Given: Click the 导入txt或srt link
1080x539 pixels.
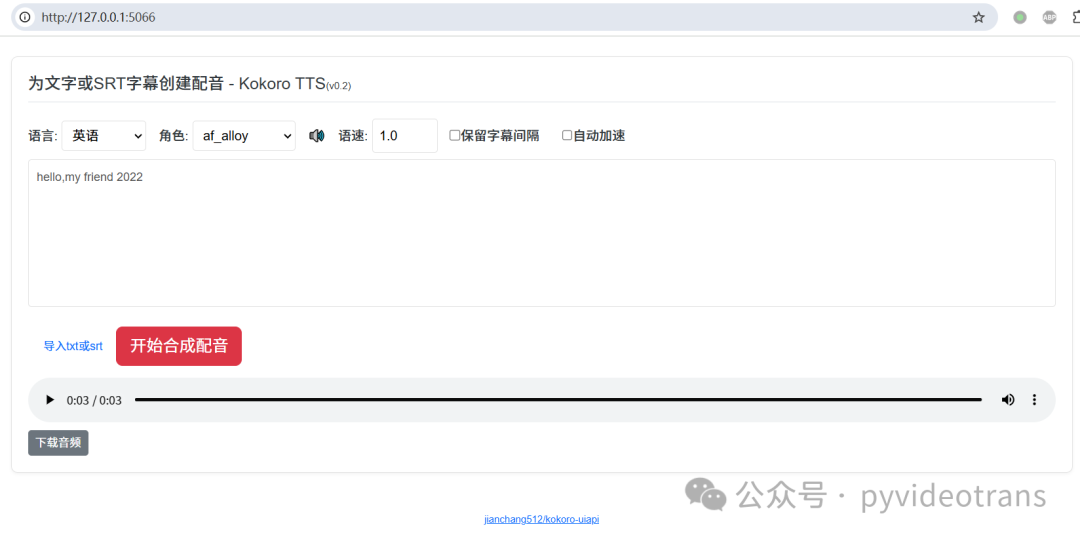Looking at the screenshot, I should point(73,346).
